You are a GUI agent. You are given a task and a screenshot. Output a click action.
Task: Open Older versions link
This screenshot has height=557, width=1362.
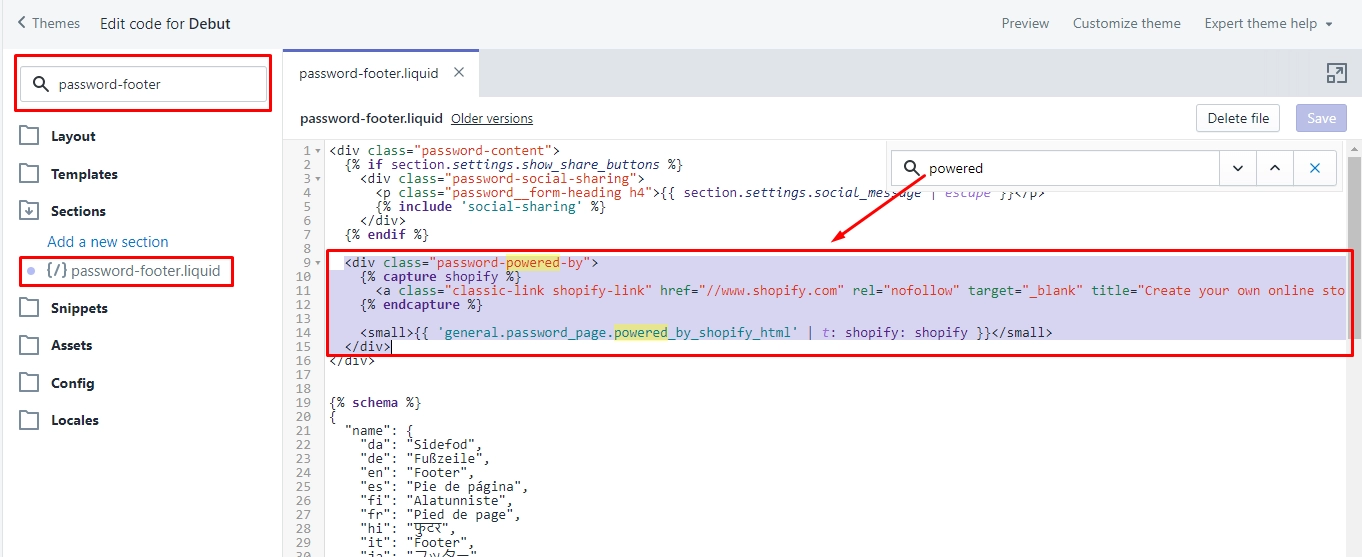tap(492, 118)
